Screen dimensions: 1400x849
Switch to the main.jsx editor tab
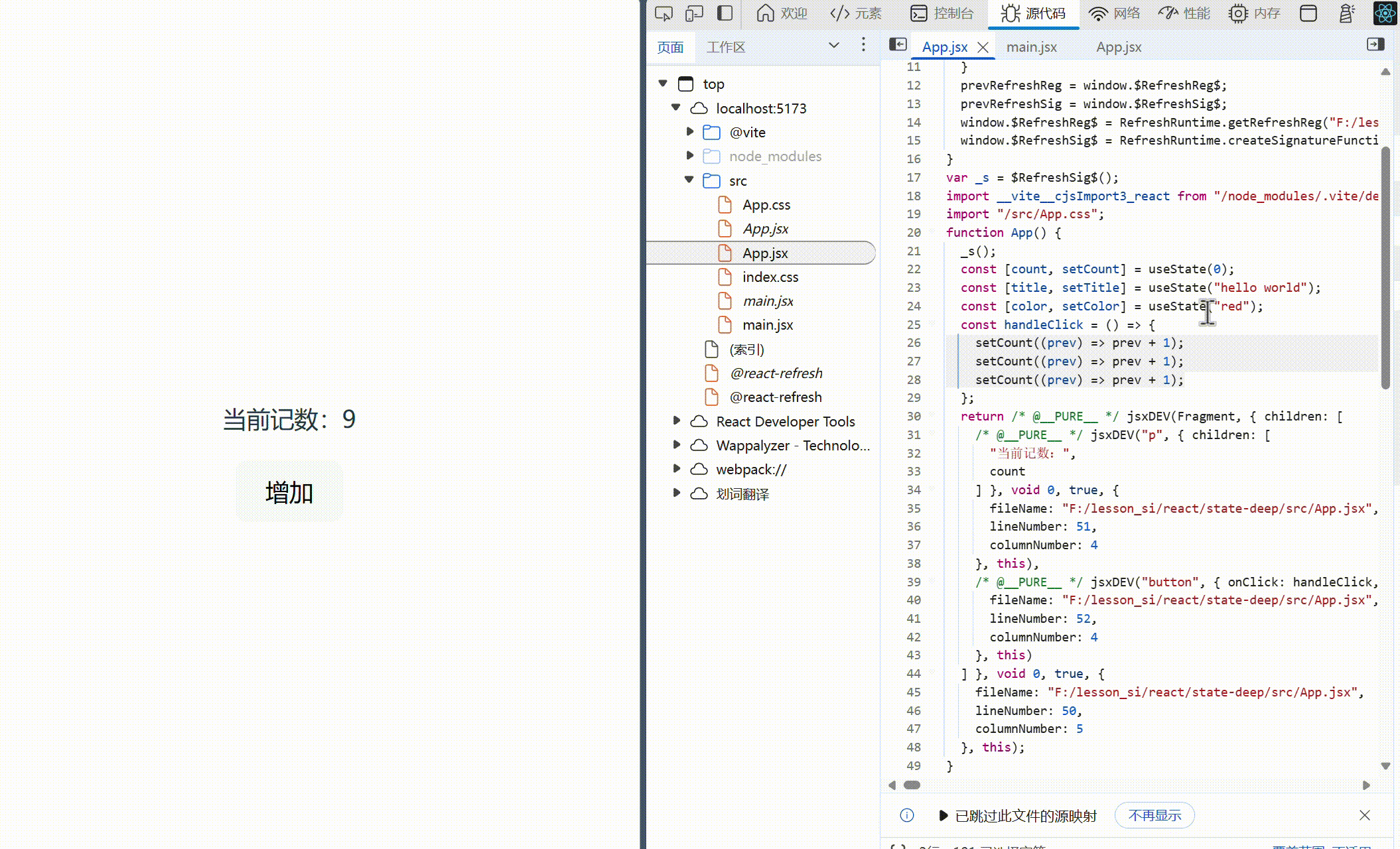click(1031, 47)
